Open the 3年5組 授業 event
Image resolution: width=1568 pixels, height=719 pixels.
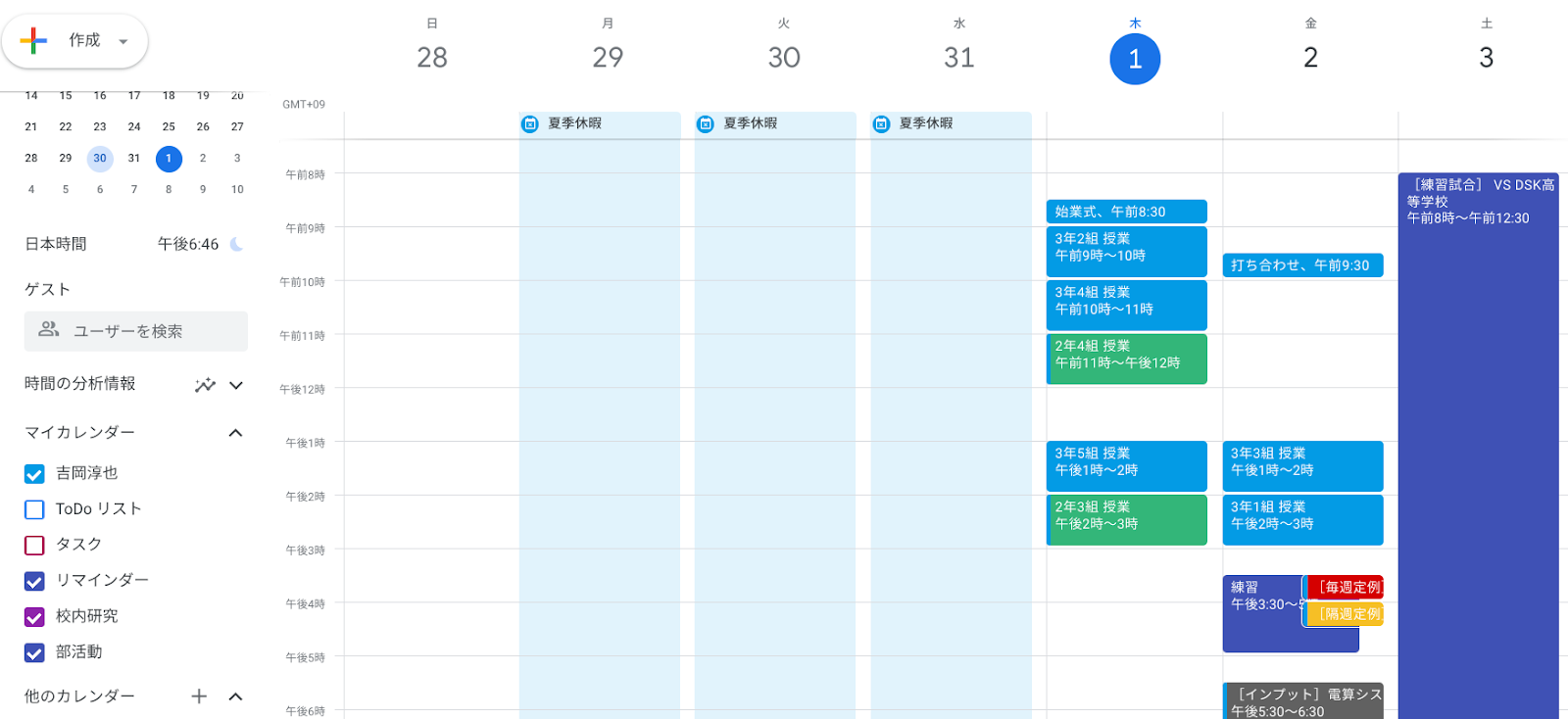click(x=1127, y=466)
